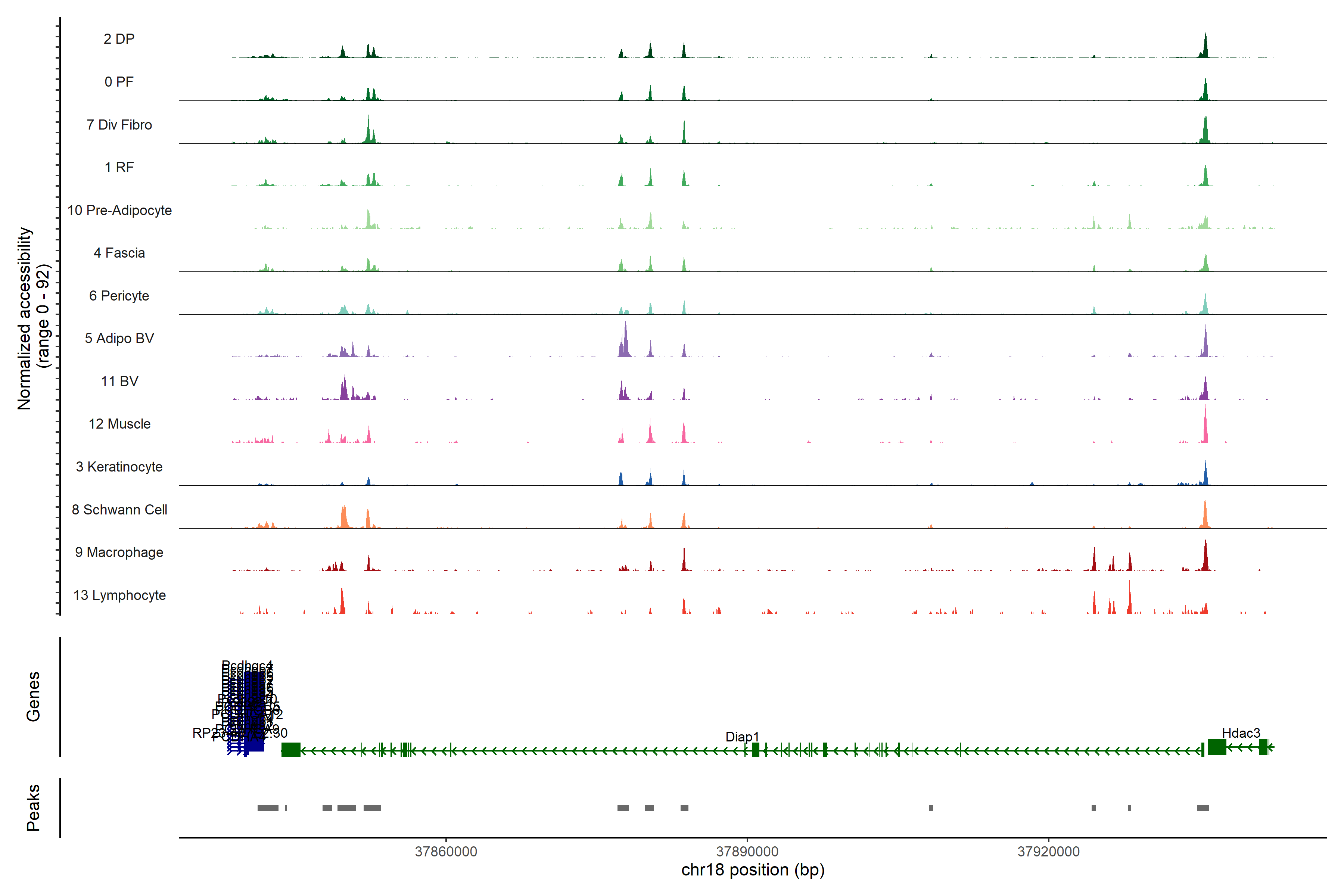Click the large Hdac3 green exon block
This screenshot has width=1344, height=896.
coord(1217,747)
